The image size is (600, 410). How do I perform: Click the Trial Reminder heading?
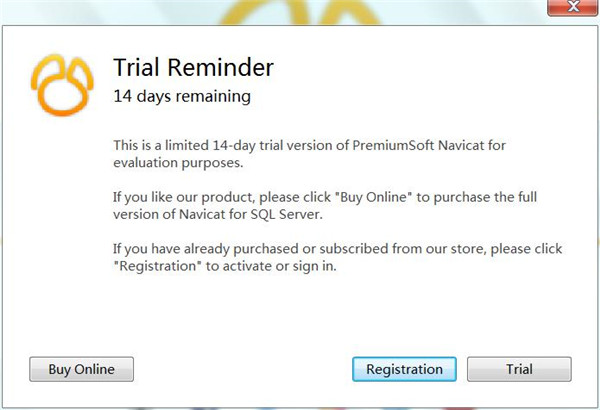tap(194, 68)
